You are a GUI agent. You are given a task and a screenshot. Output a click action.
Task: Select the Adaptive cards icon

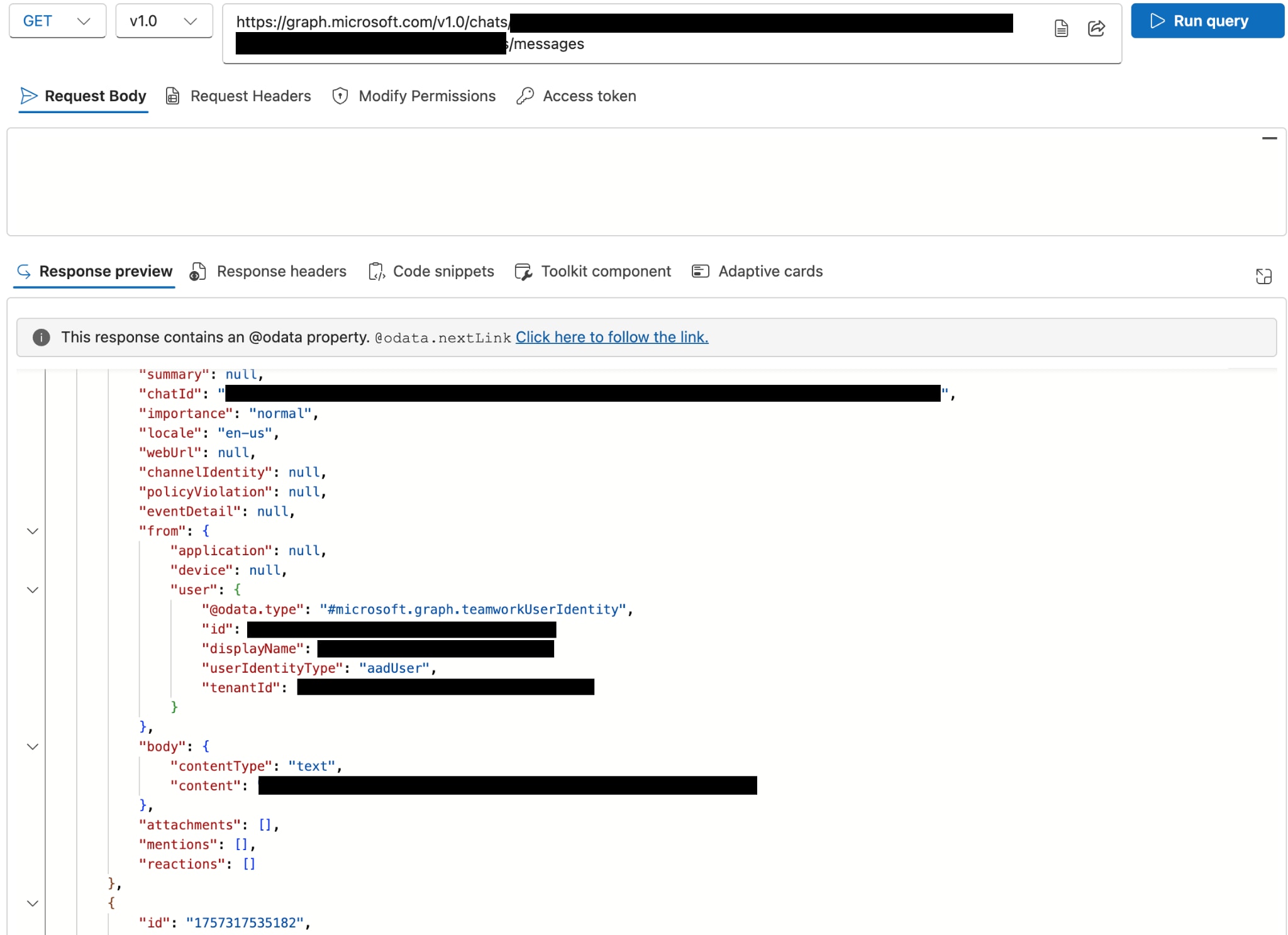(x=701, y=271)
